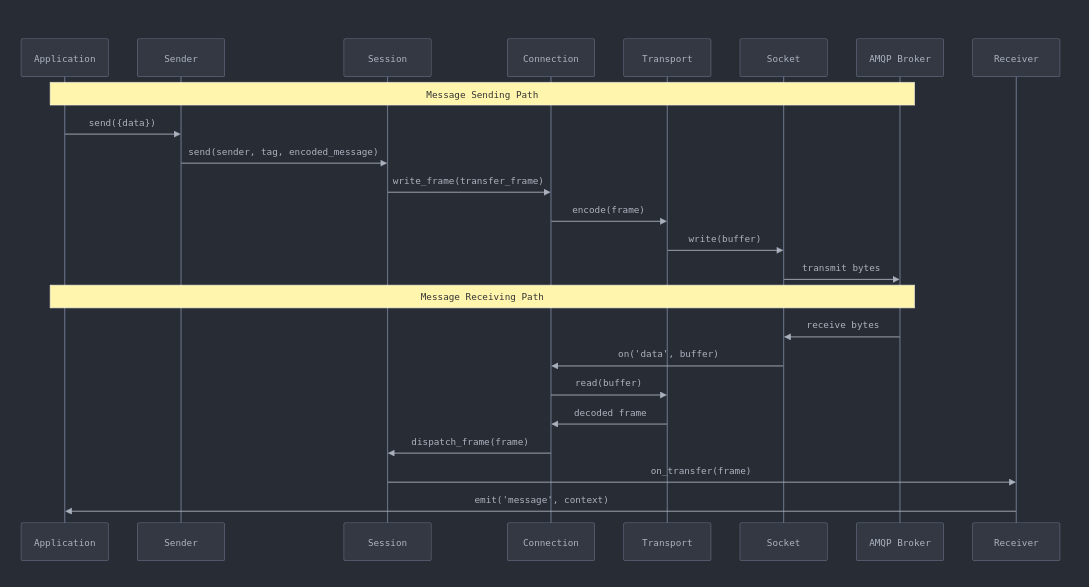The image size is (1089, 587).
Task: Select the emit('message', context) label
Action: click(541, 500)
